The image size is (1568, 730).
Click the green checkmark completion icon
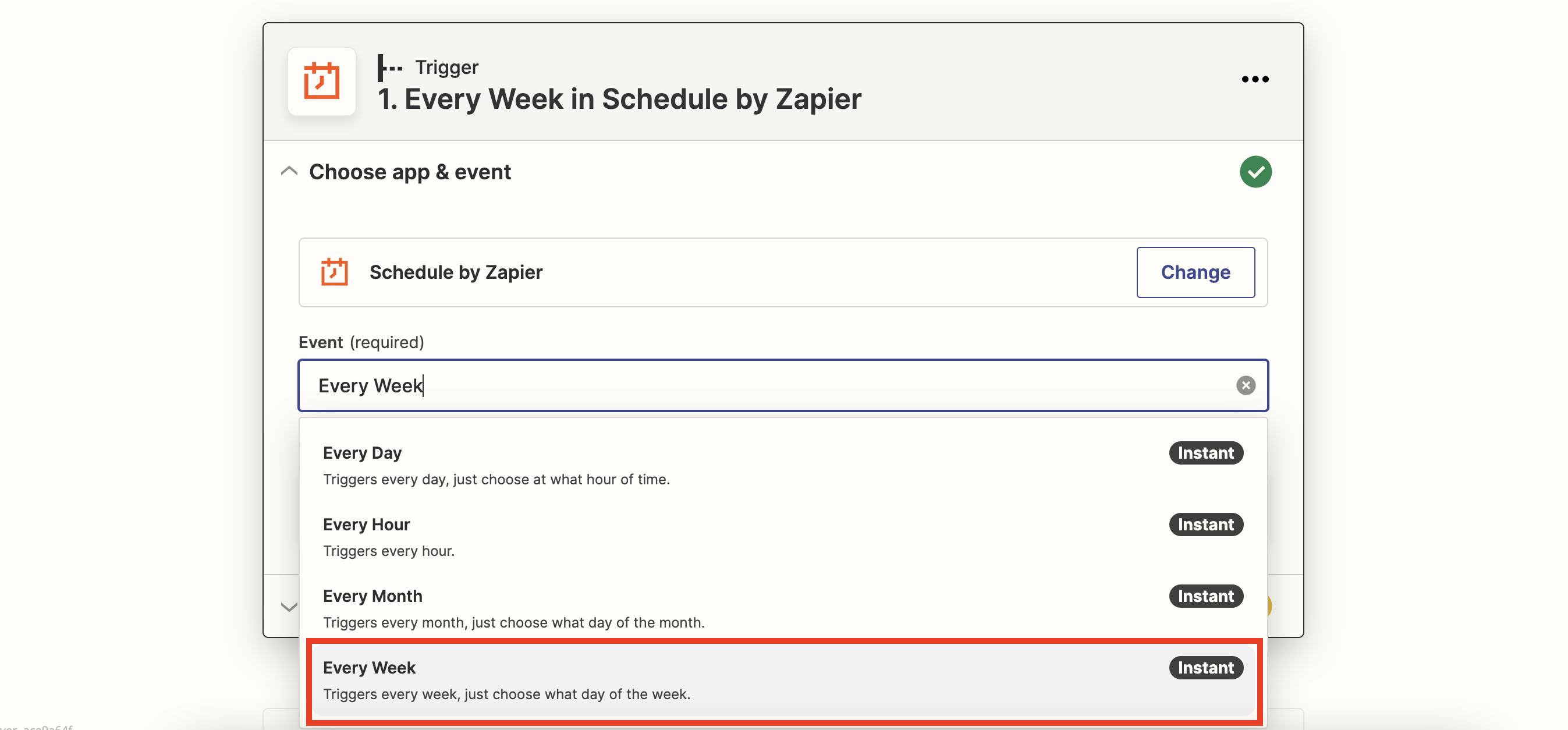point(1255,171)
